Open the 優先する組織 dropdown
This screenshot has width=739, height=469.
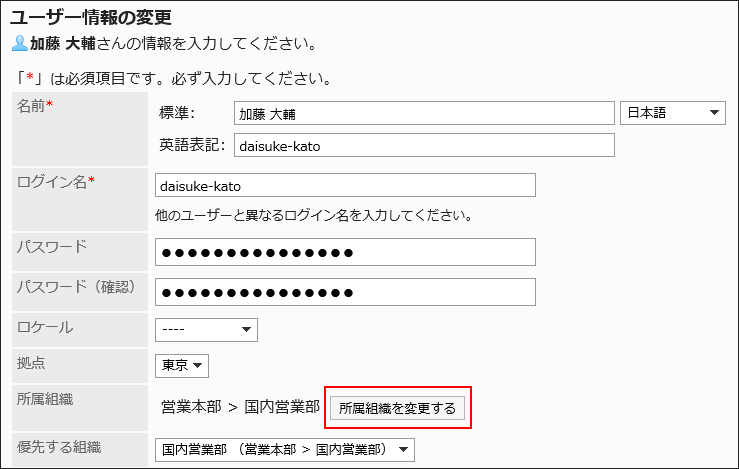tap(285, 450)
